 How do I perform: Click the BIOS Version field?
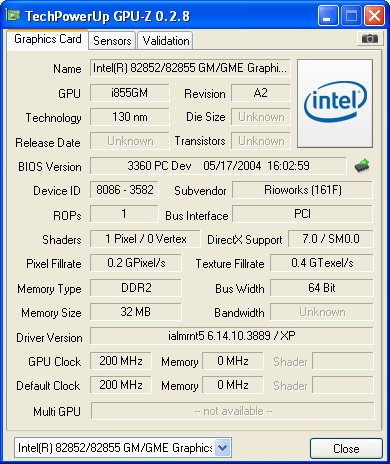point(218,166)
